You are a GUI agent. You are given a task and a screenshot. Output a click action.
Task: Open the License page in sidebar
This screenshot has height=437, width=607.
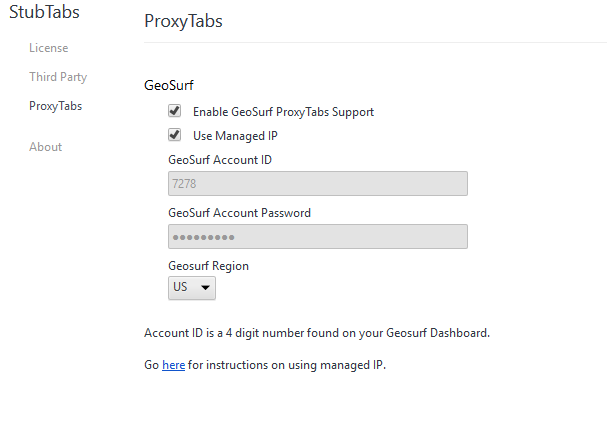(48, 48)
